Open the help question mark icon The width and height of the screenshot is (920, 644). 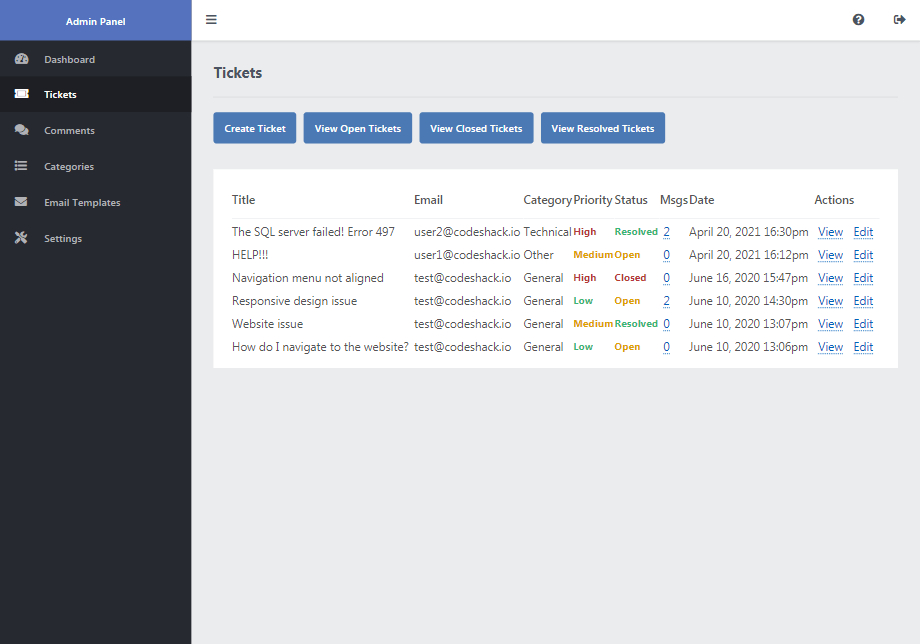pyautogui.click(x=858, y=19)
